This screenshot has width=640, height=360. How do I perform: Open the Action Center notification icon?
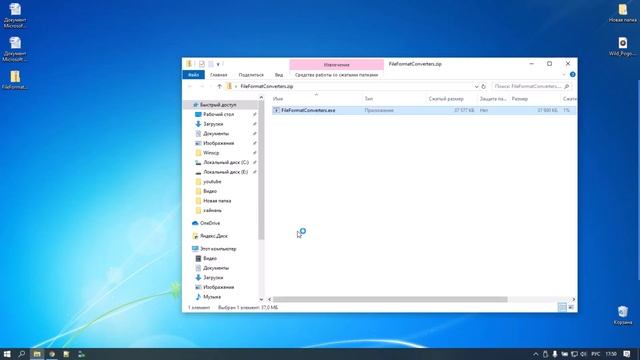627,354
